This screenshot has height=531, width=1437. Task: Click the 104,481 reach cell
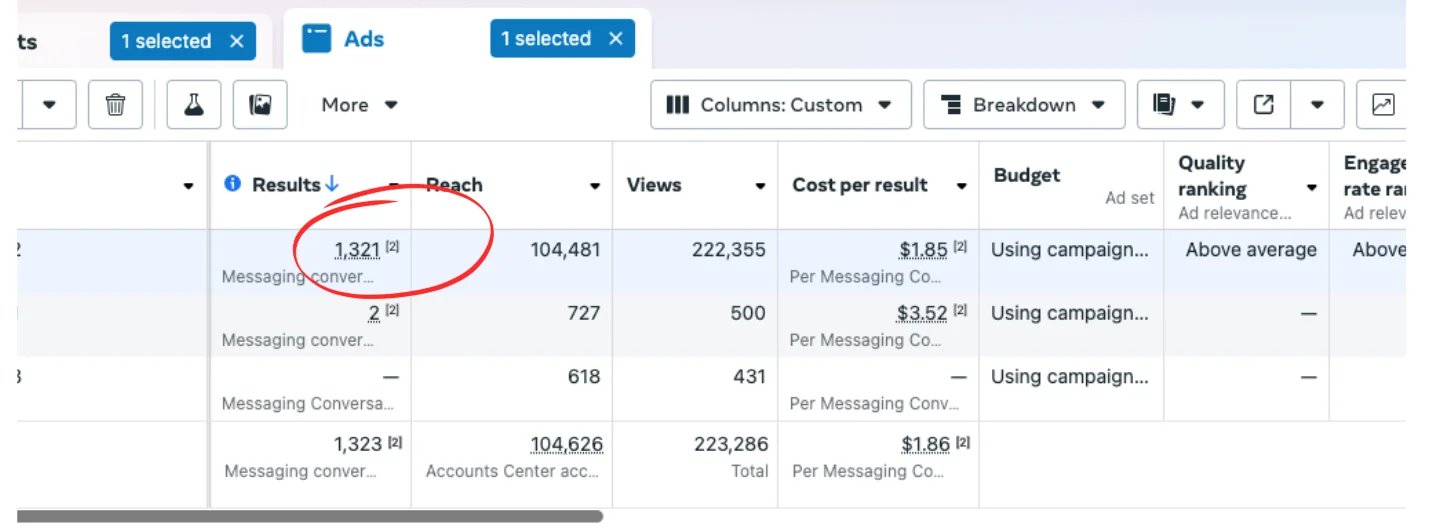565,249
